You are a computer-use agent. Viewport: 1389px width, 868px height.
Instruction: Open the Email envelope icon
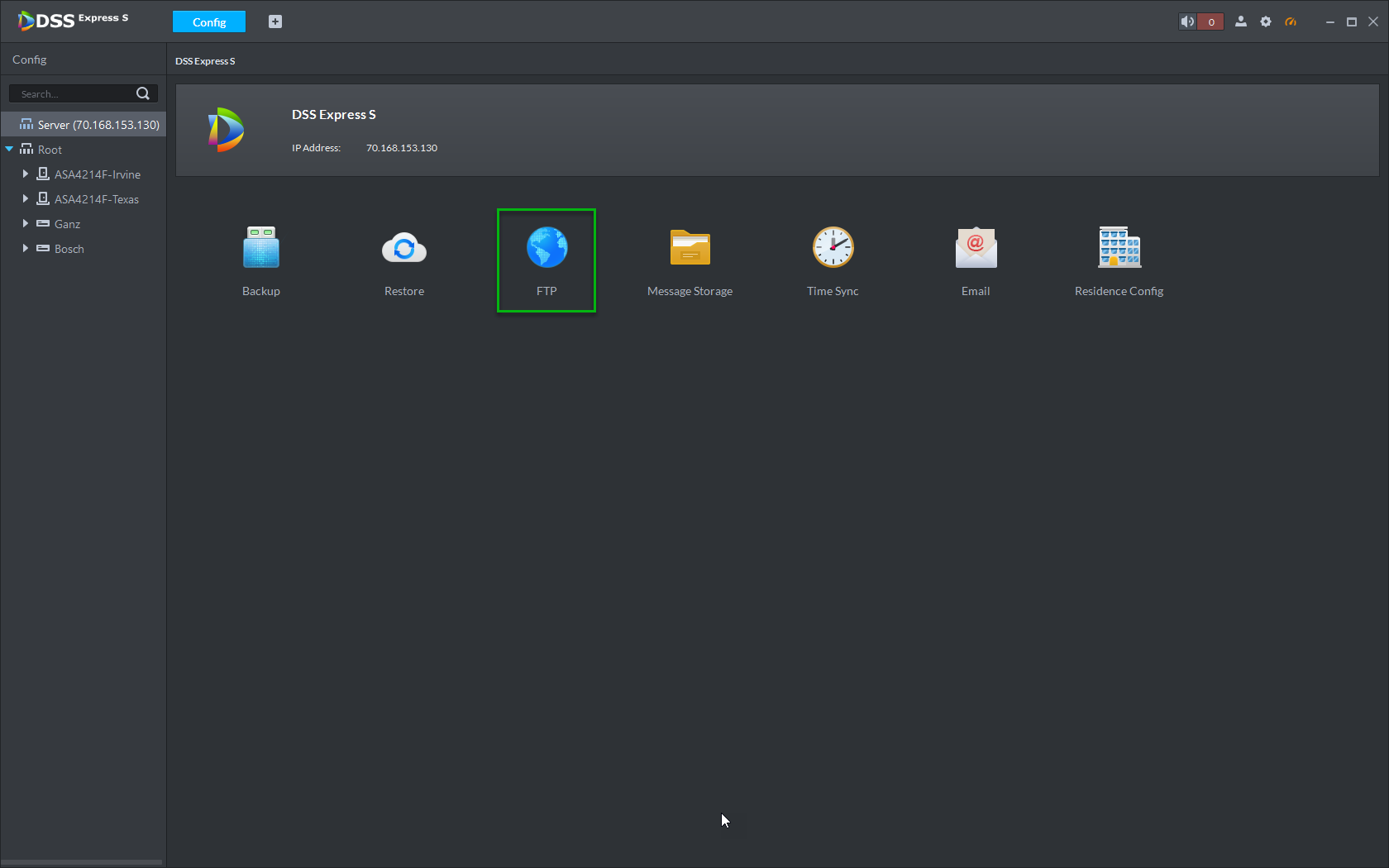[x=976, y=247]
